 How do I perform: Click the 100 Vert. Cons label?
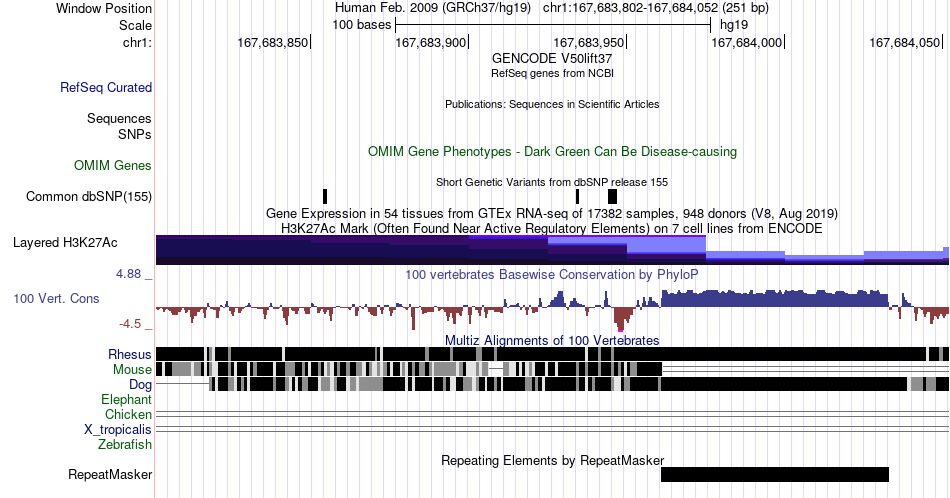click(x=56, y=298)
